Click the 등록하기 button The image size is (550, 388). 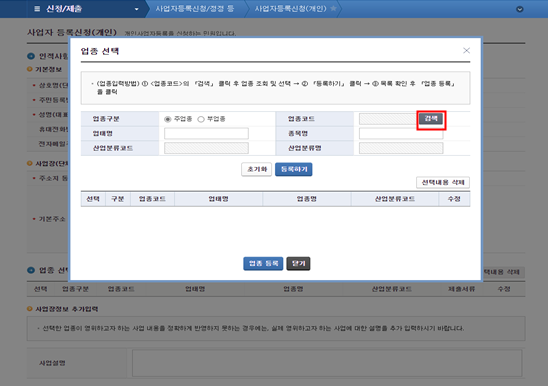coord(294,170)
